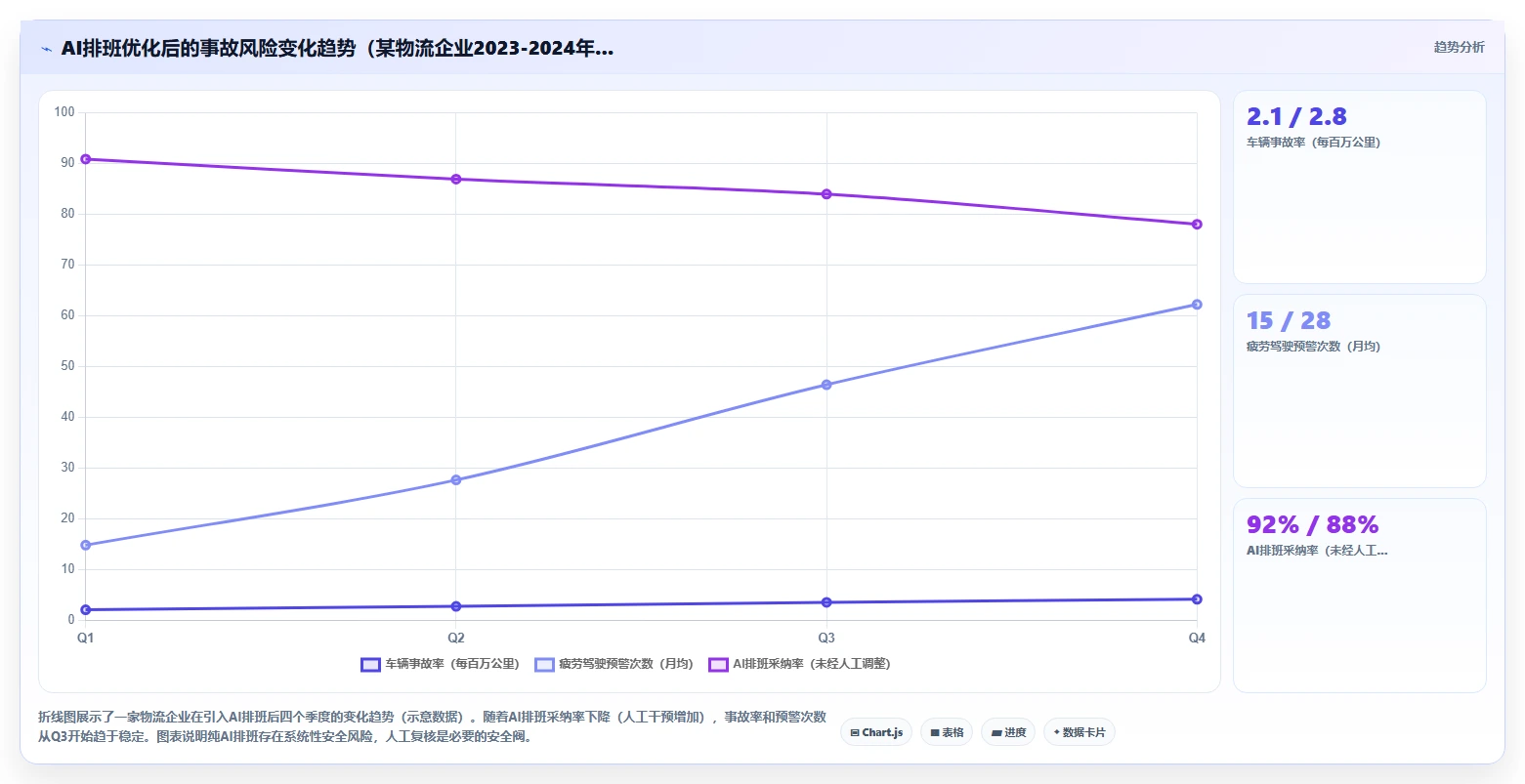Click the truncated AI排班采纳率 card caption

tap(1317, 551)
